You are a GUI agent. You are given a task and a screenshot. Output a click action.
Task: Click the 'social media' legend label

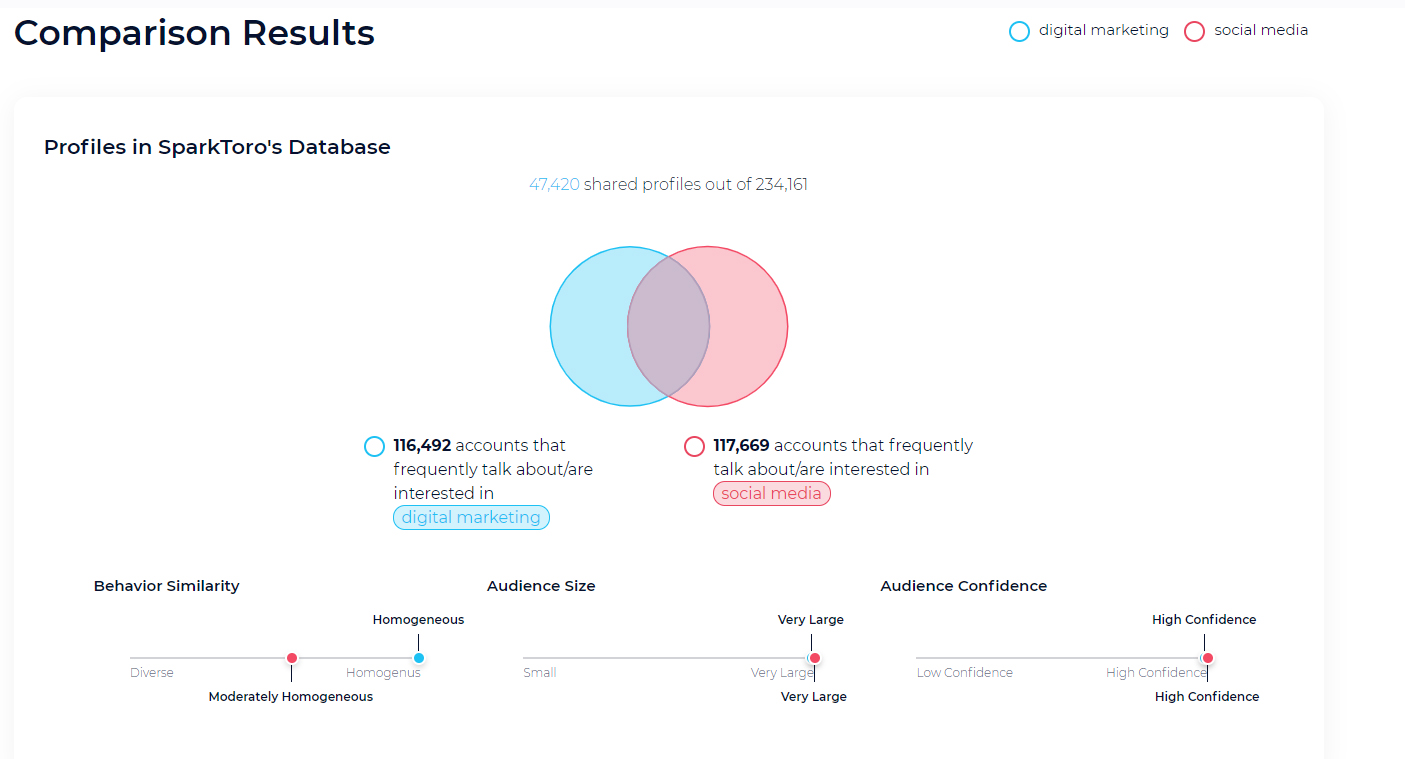tap(1261, 30)
